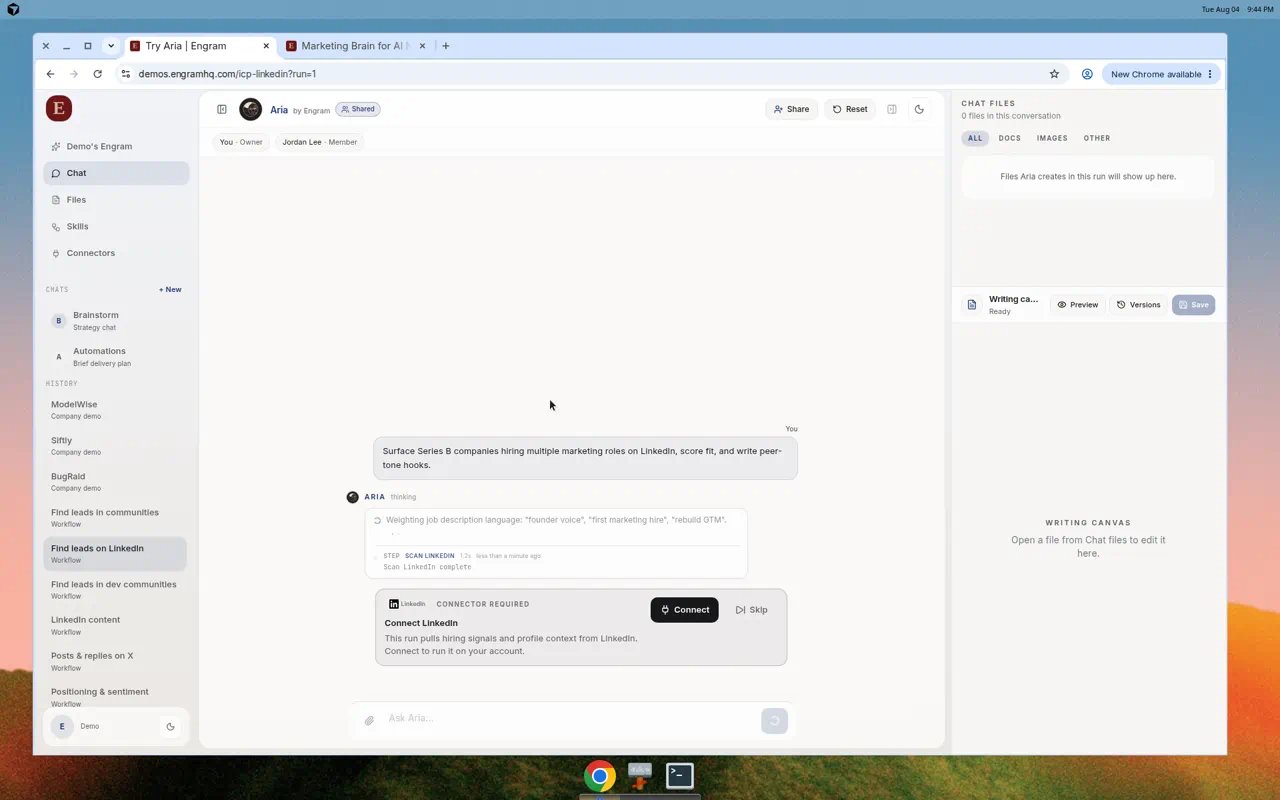1280x800 pixels.
Task: Open the Siftly company demo
Action: [116, 446]
